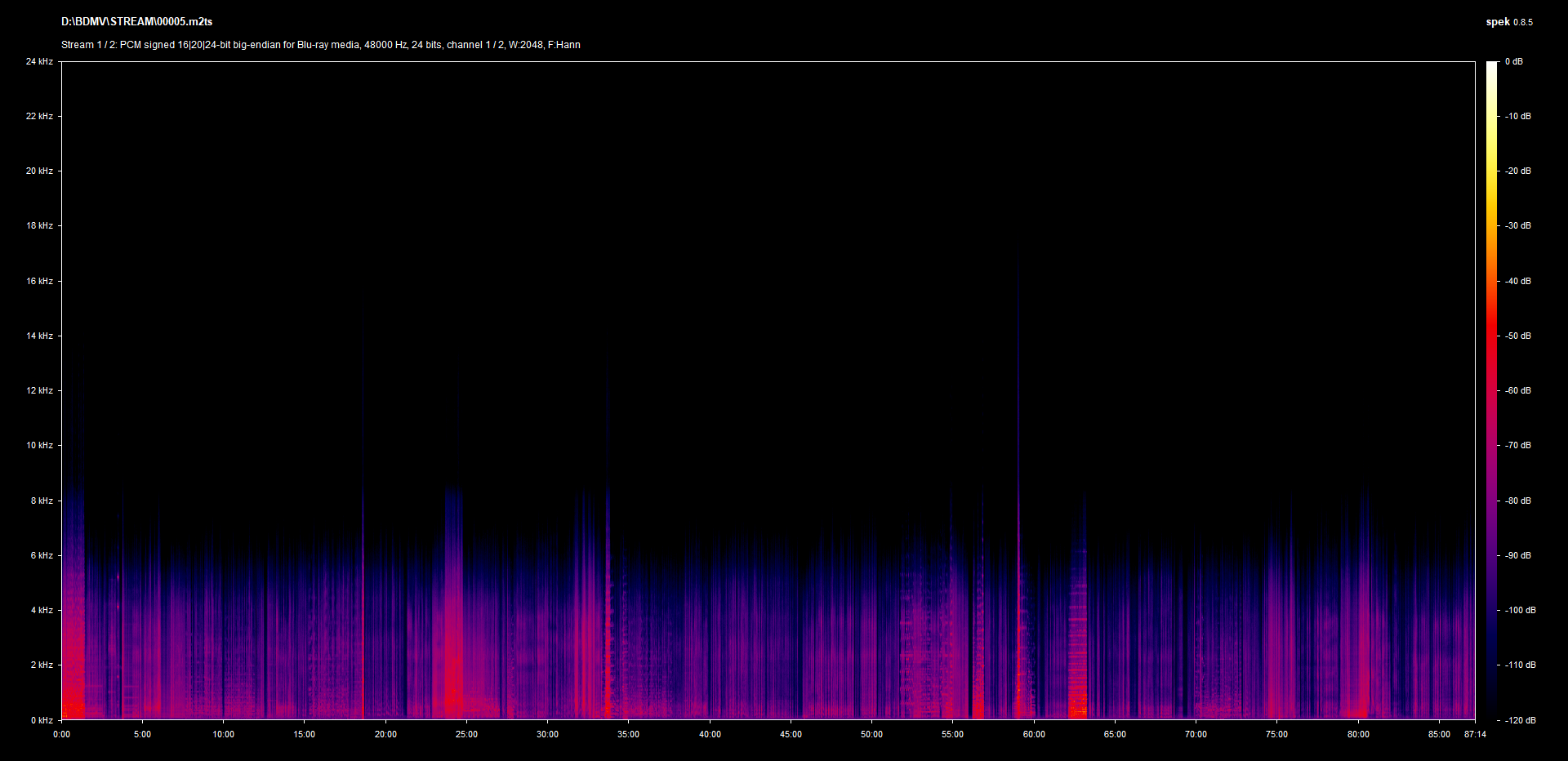This screenshot has width=1568, height=761.
Task: Click the stream info line showing PCM details
Action: pos(320,45)
